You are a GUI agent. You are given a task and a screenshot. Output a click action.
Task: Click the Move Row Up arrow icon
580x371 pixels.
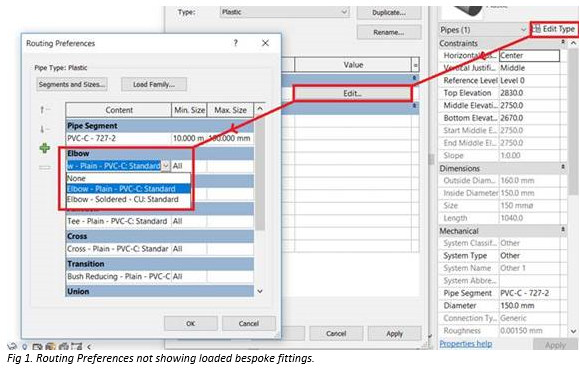44,110
